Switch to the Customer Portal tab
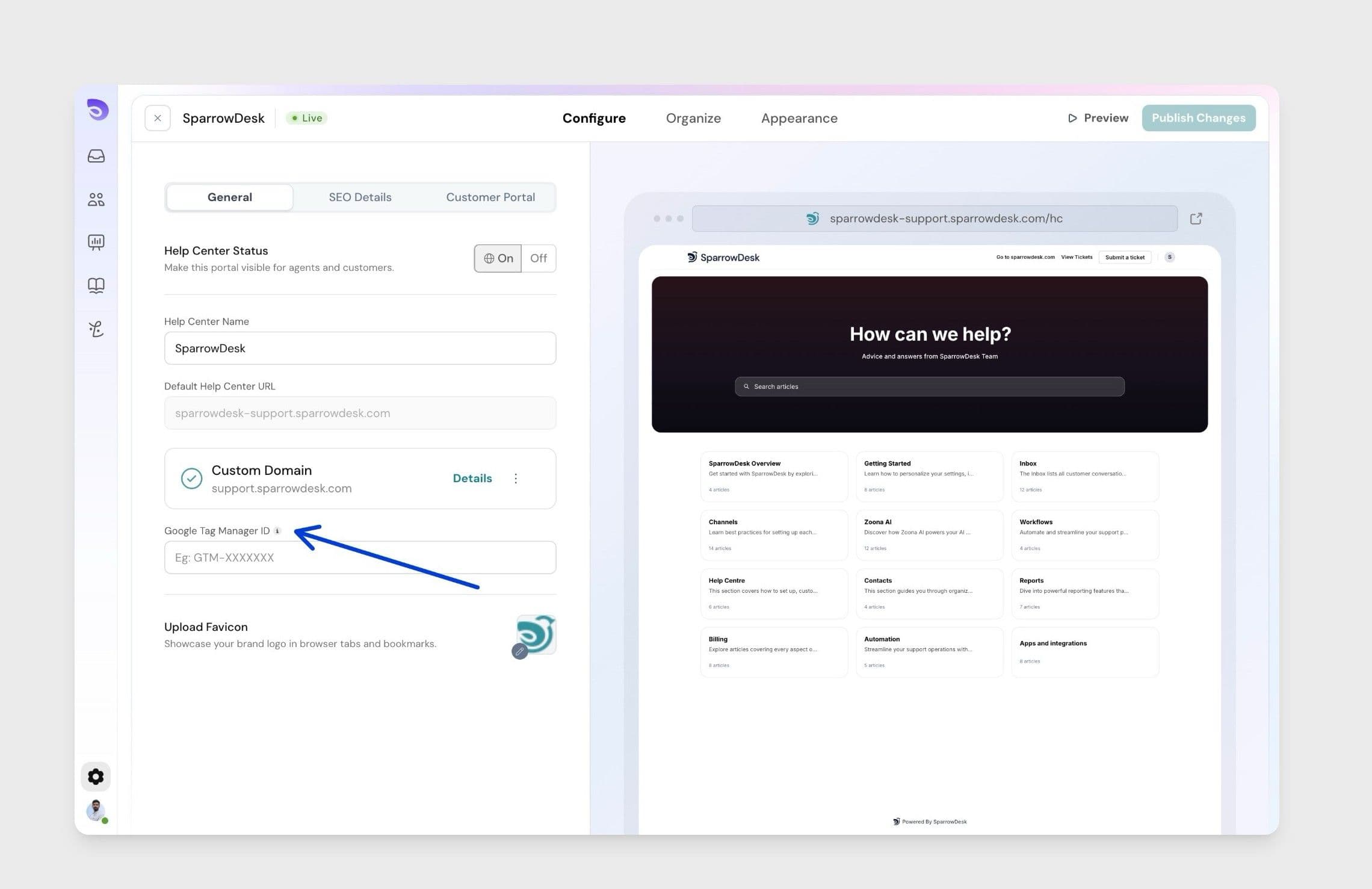 tap(490, 197)
